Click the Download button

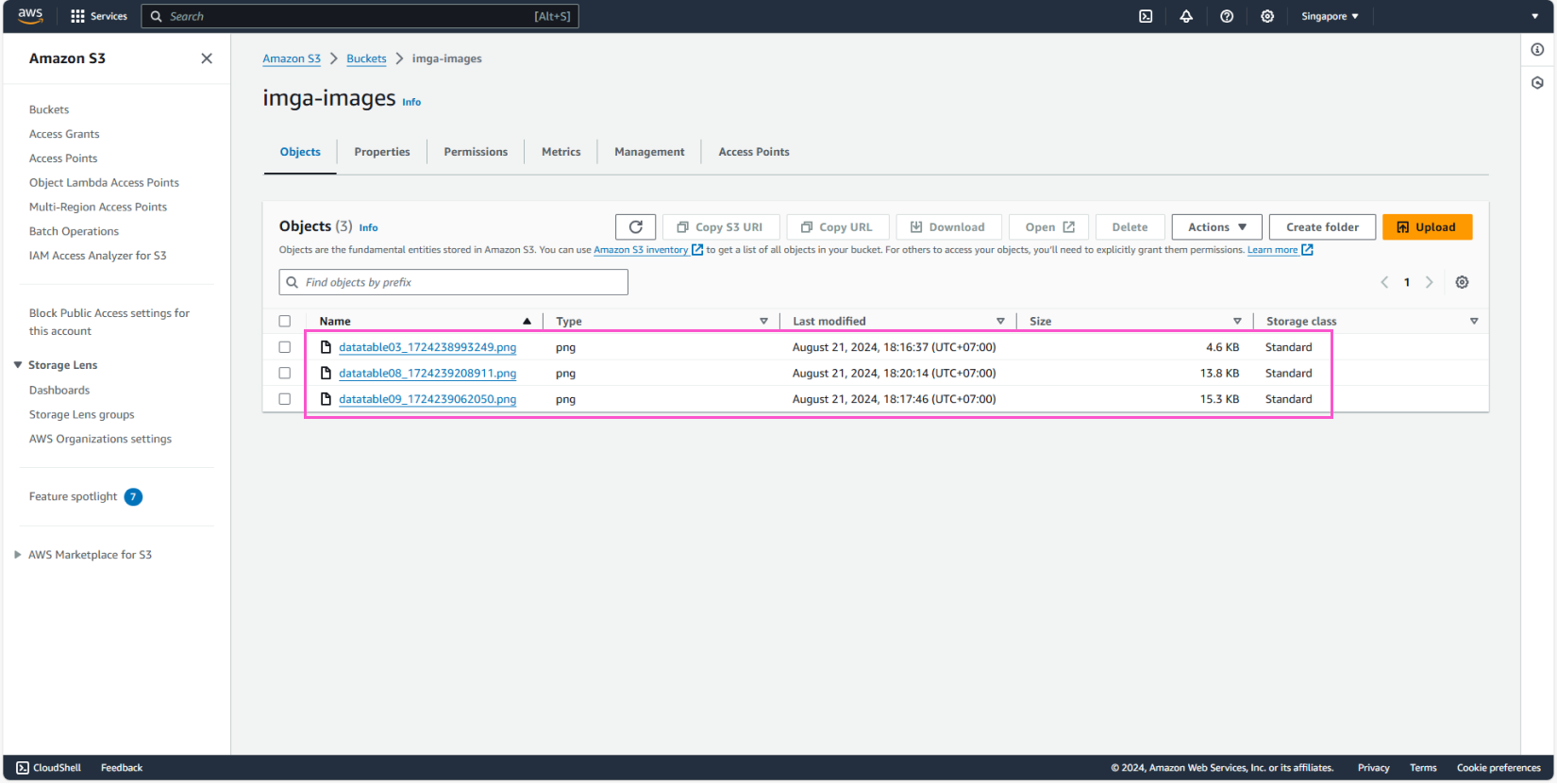pos(948,227)
